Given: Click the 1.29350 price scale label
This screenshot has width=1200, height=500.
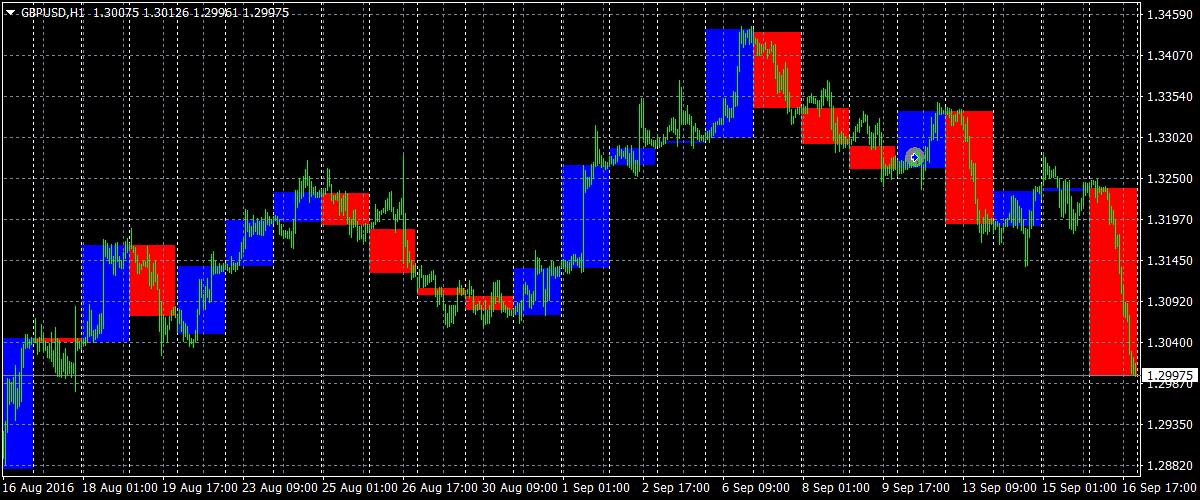Looking at the screenshot, I should pyautogui.click(x=1168, y=424).
